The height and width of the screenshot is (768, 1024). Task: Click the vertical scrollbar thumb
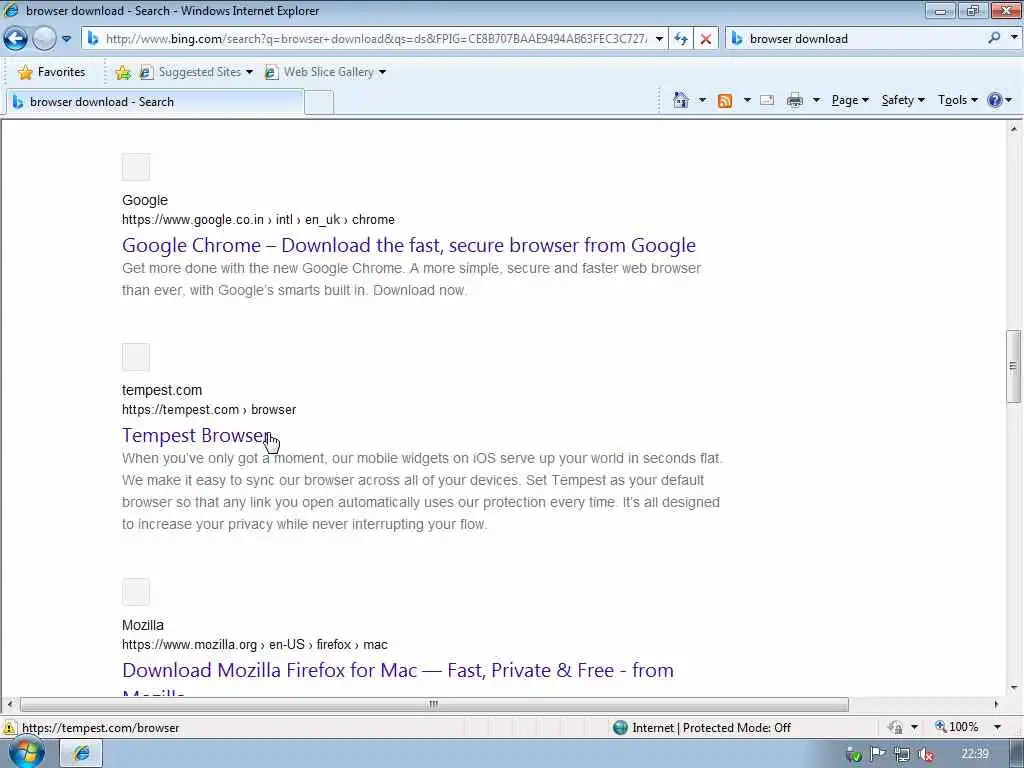pos(1014,366)
